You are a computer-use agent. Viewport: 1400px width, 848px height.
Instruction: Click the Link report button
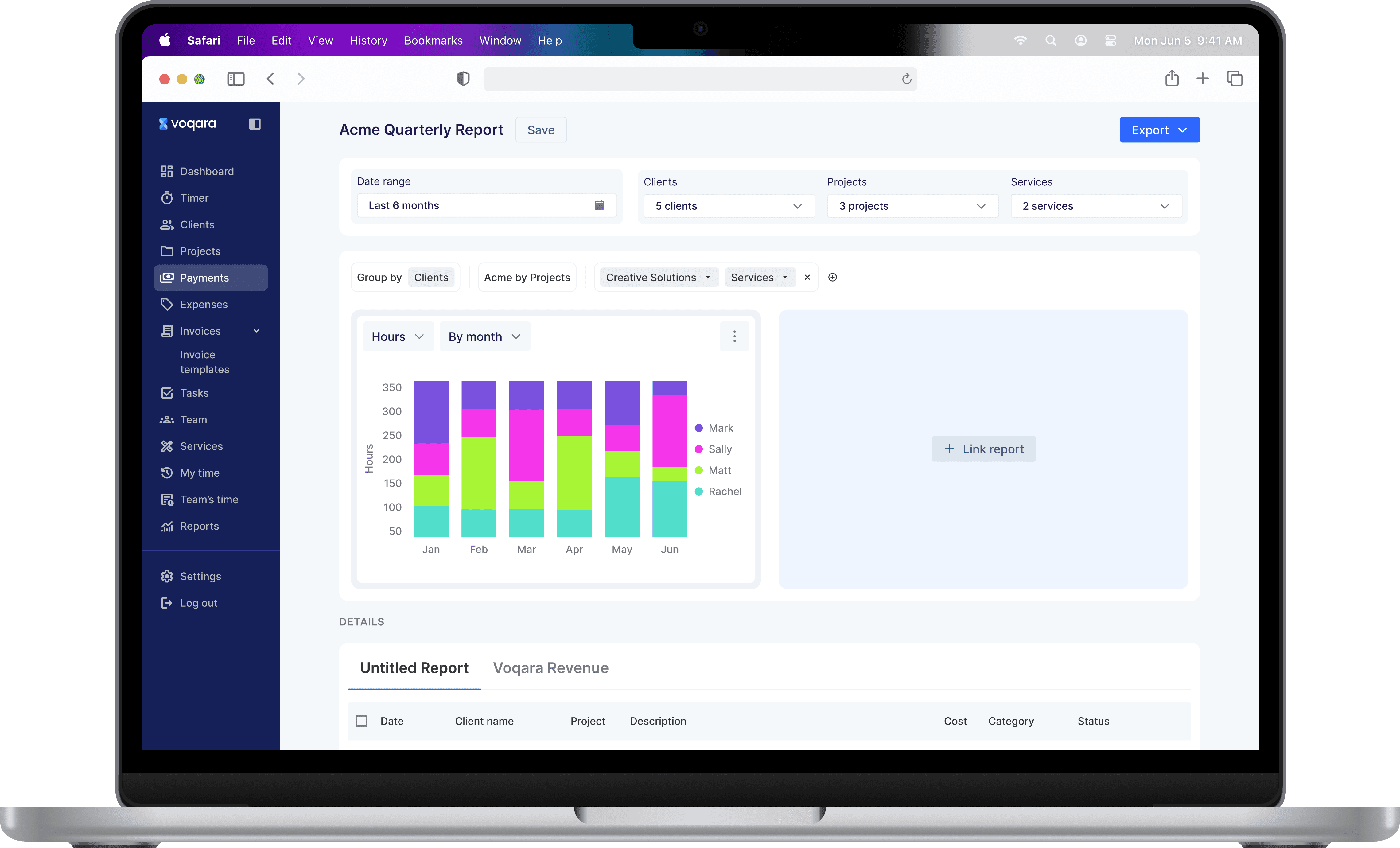(983, 449)
